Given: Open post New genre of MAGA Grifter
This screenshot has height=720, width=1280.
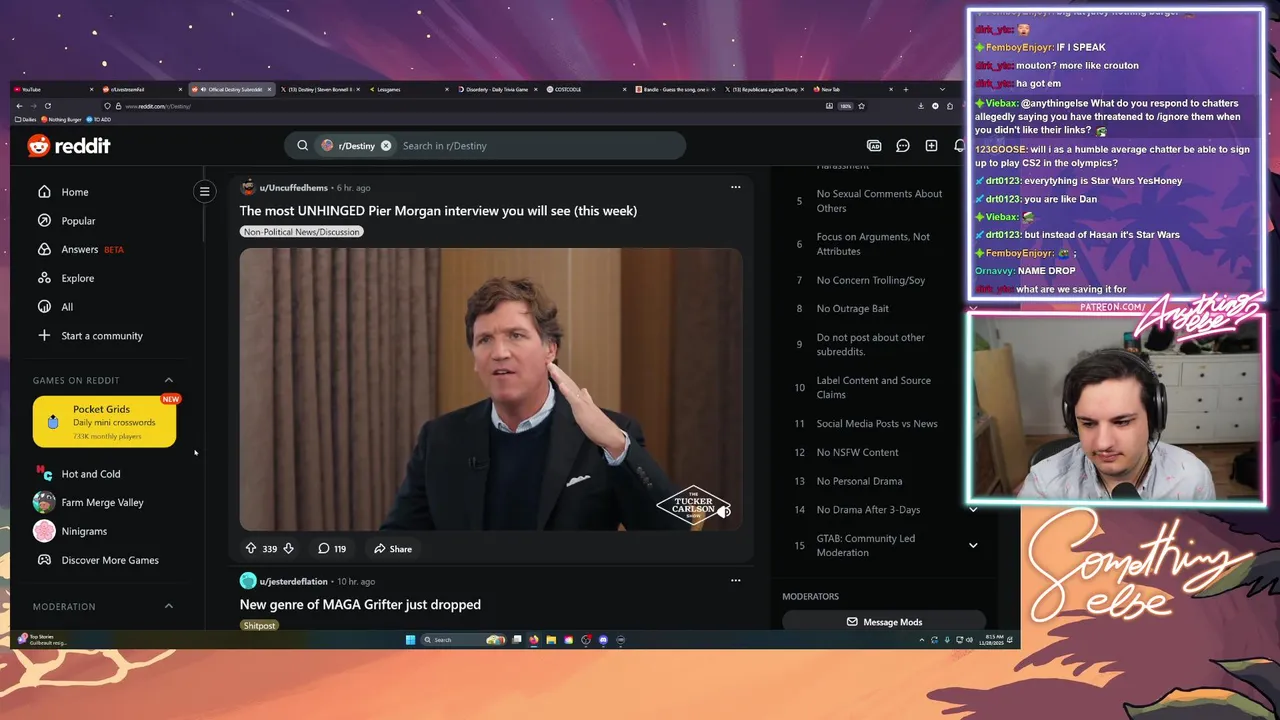Looking at the screenshot, I should [x=360, y=605].
